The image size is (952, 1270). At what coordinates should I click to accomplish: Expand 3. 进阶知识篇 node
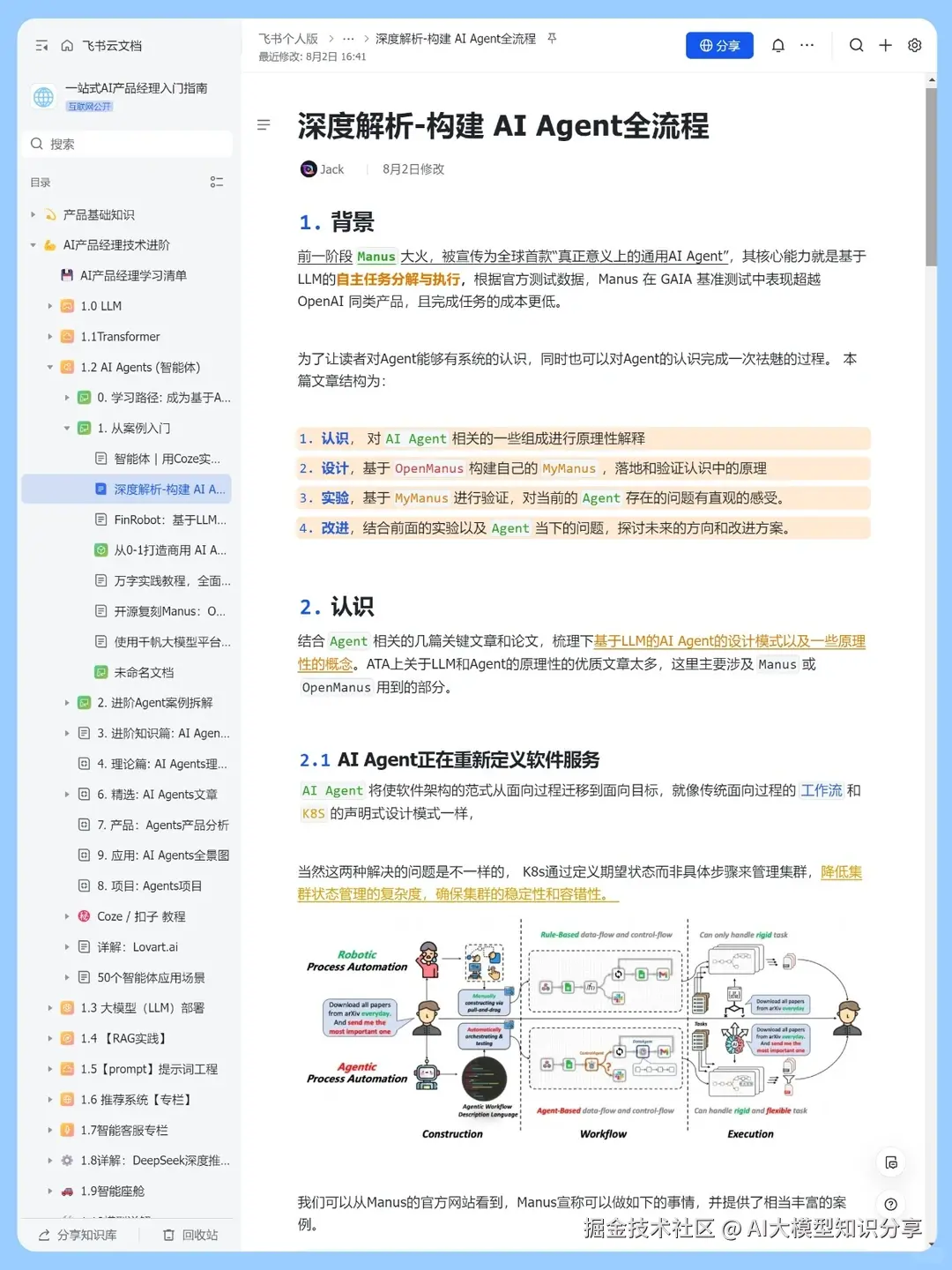67,734
